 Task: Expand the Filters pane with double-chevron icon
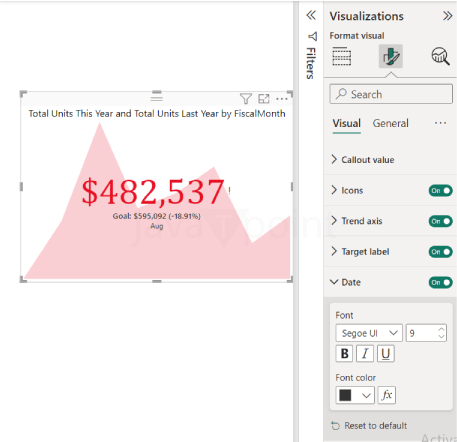tap(311, 15)
